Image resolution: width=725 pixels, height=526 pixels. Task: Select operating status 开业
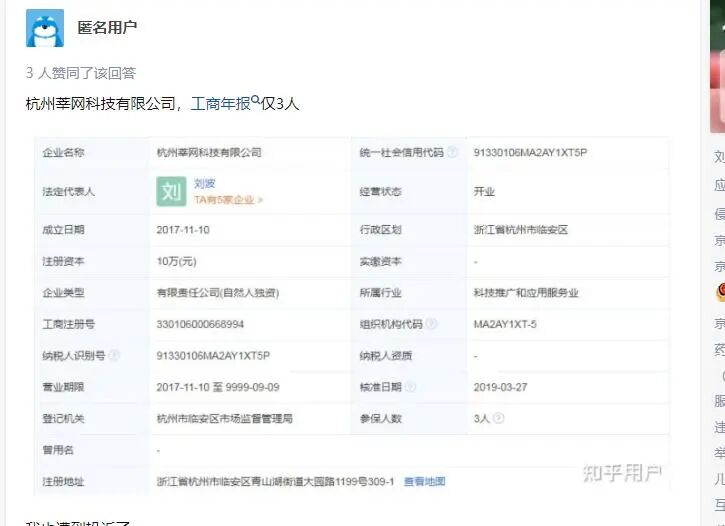click(x=484, y=191)
